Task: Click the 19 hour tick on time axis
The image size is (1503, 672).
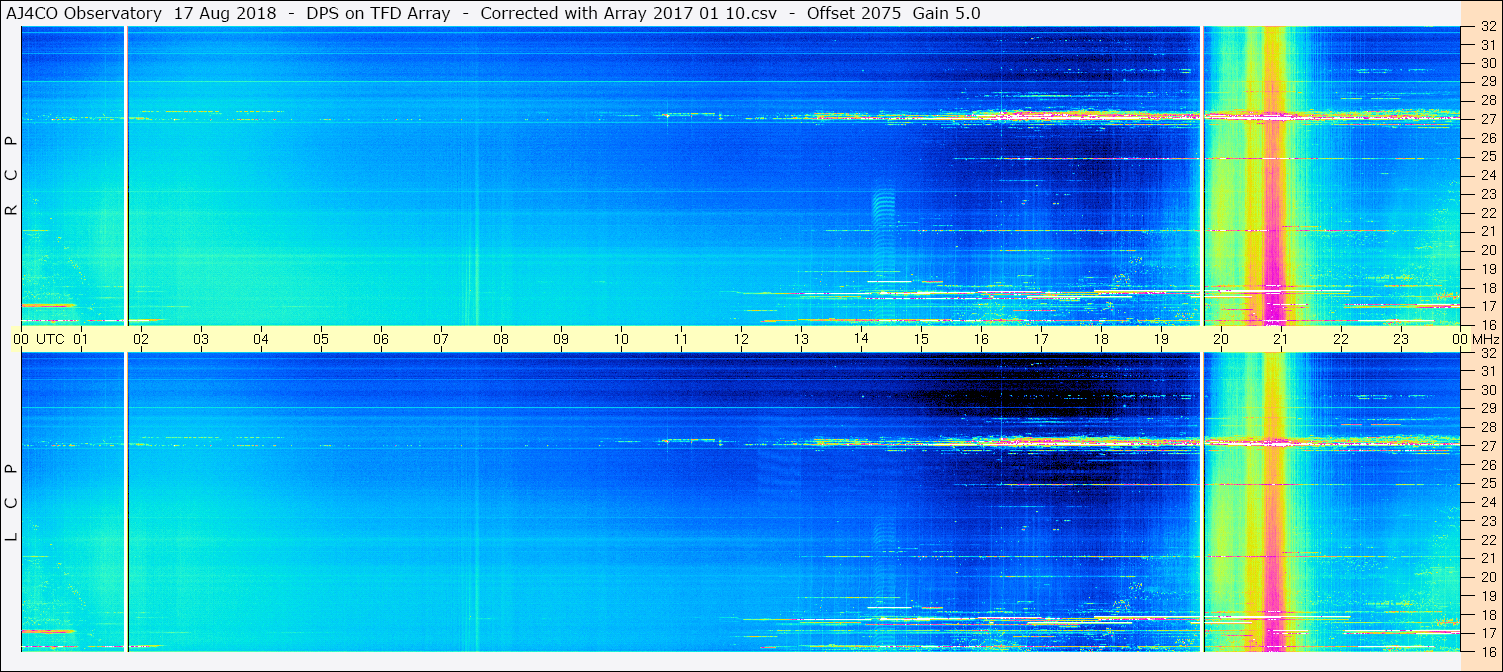Action: (x=1161, y=339)
